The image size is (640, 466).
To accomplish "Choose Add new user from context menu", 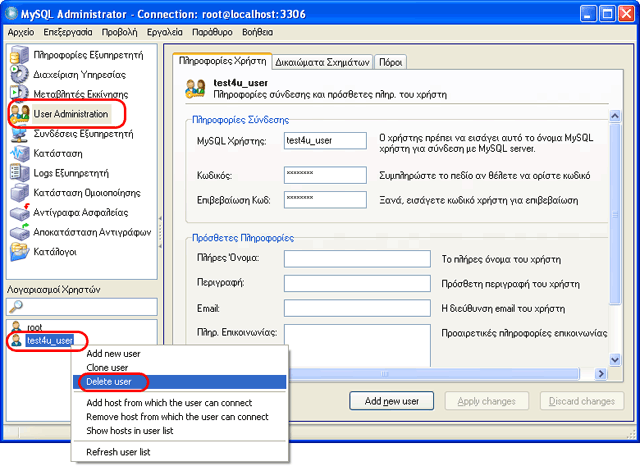I will tap(113, 354).
